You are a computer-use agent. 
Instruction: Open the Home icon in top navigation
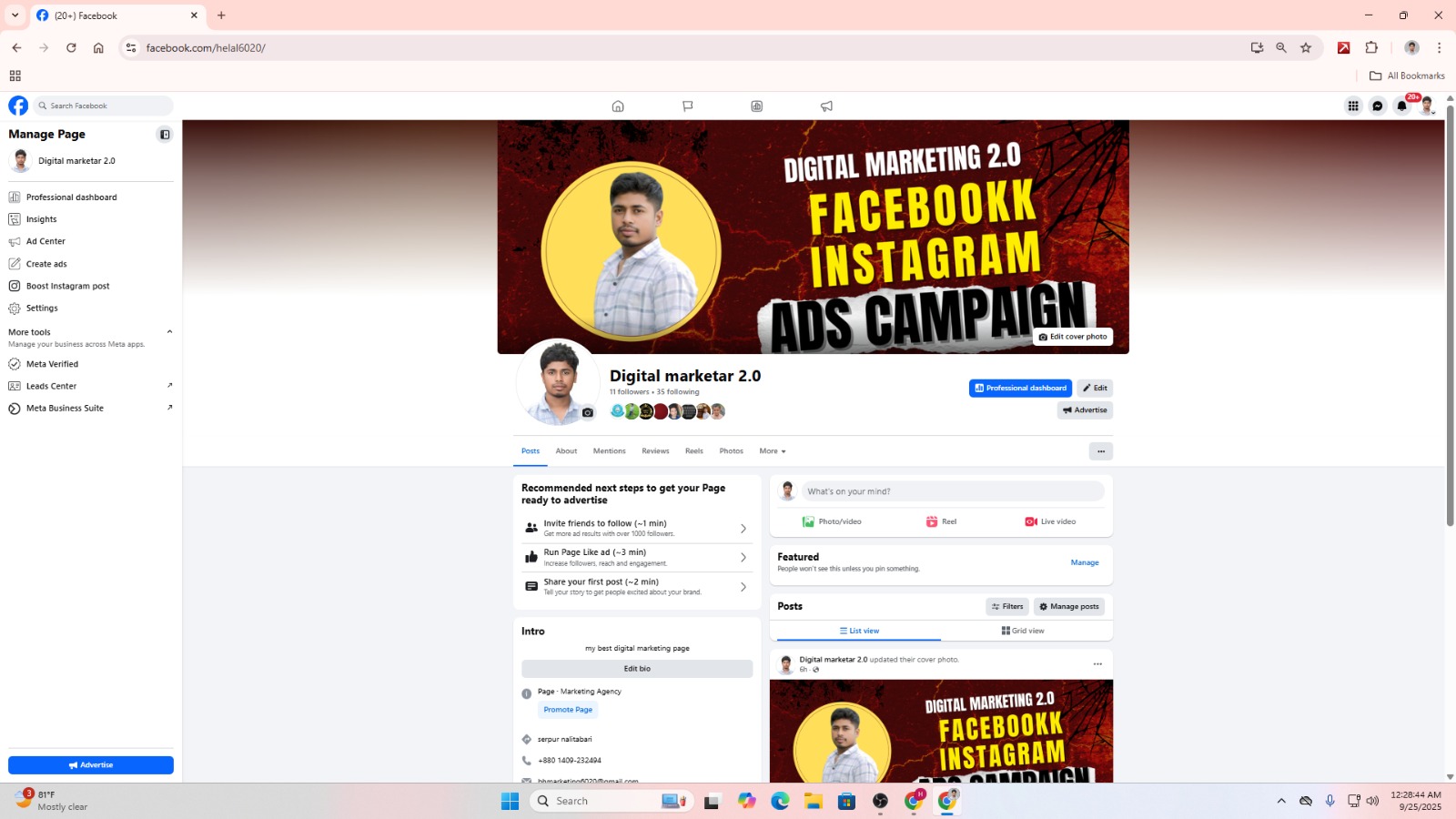[x=618, y=106]
